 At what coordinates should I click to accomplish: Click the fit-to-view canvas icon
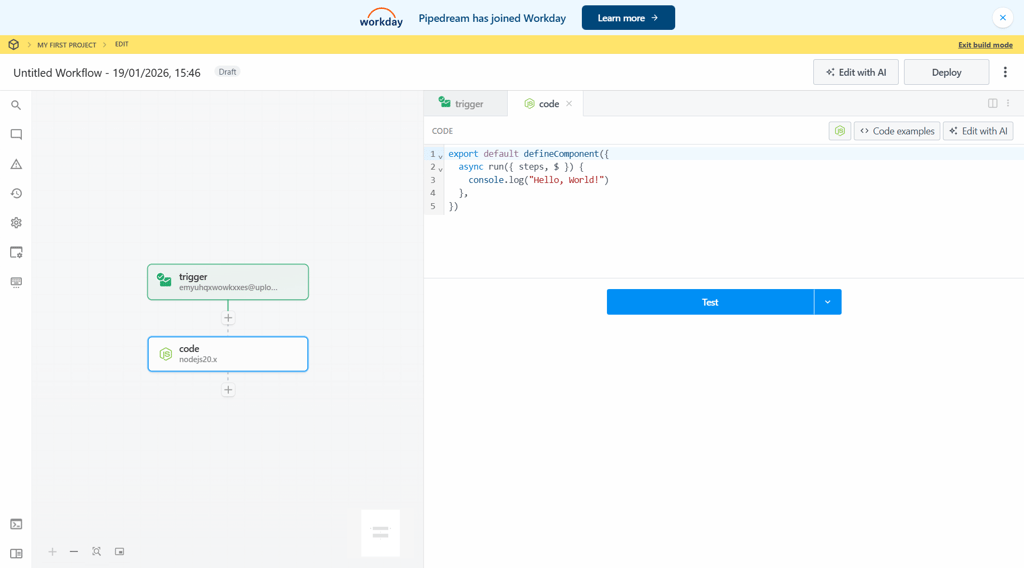point(97,552)
